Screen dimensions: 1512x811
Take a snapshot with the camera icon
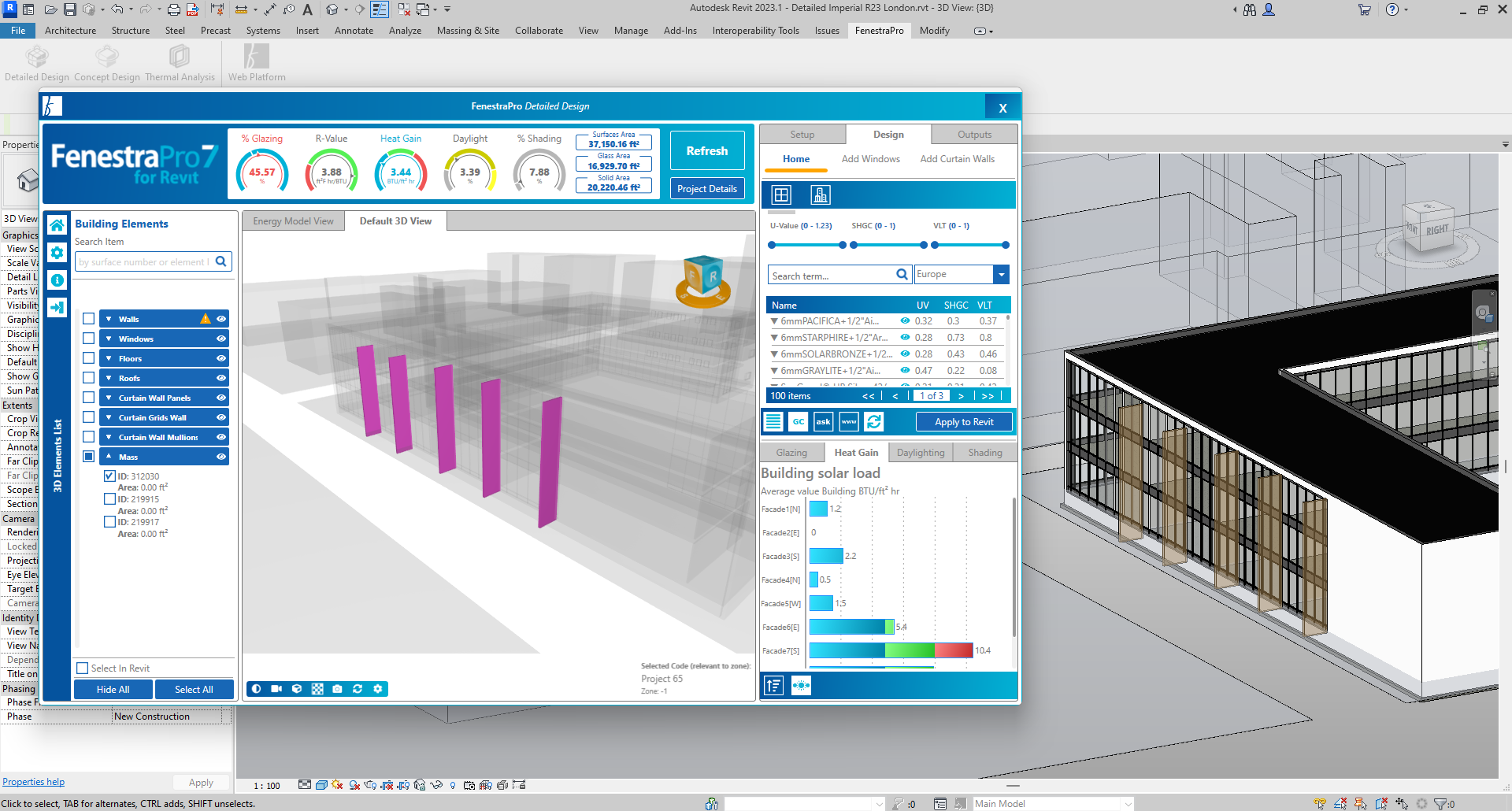(337, 689)
